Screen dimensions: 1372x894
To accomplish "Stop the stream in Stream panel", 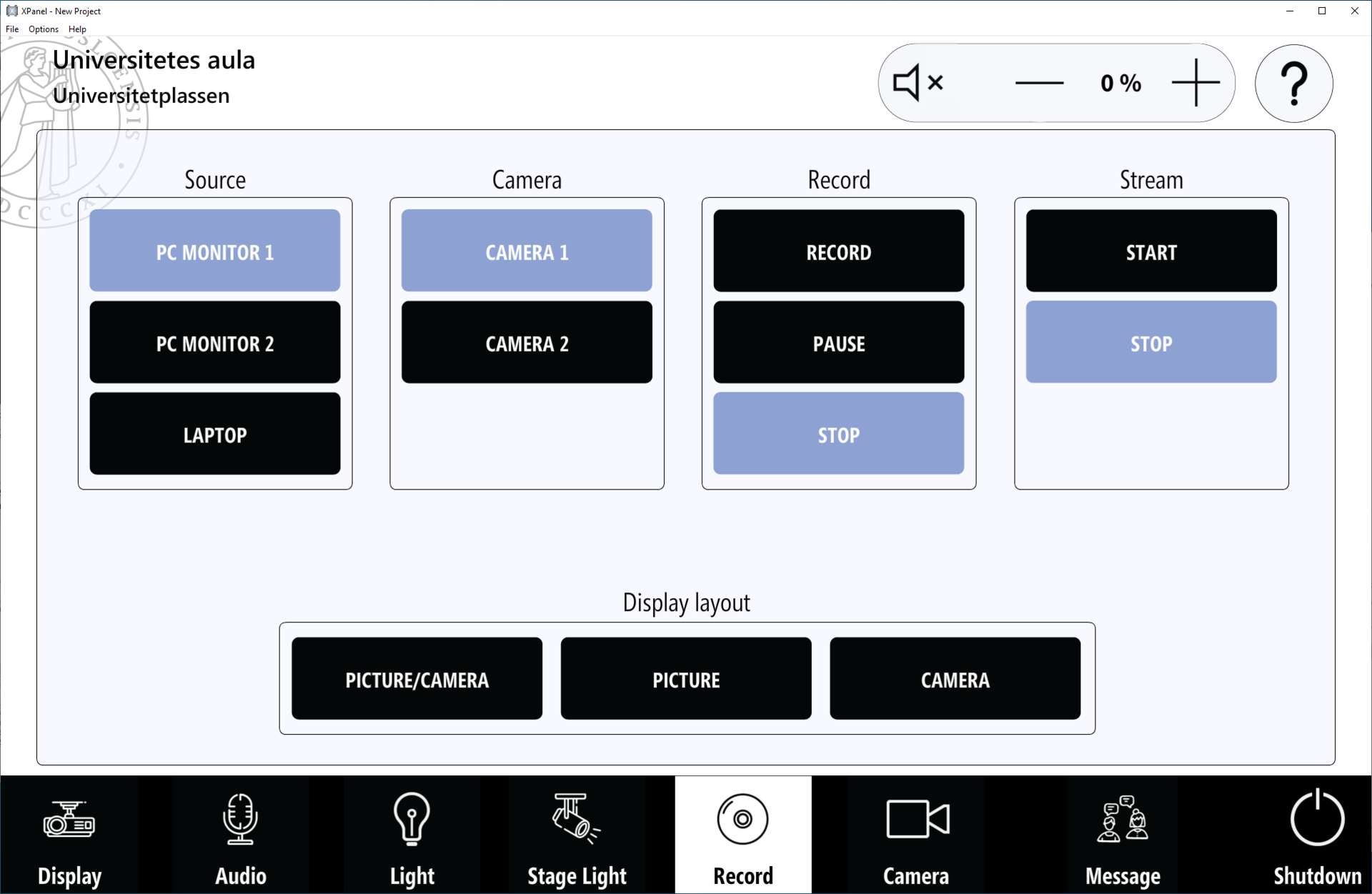I will click(1151, 342).
